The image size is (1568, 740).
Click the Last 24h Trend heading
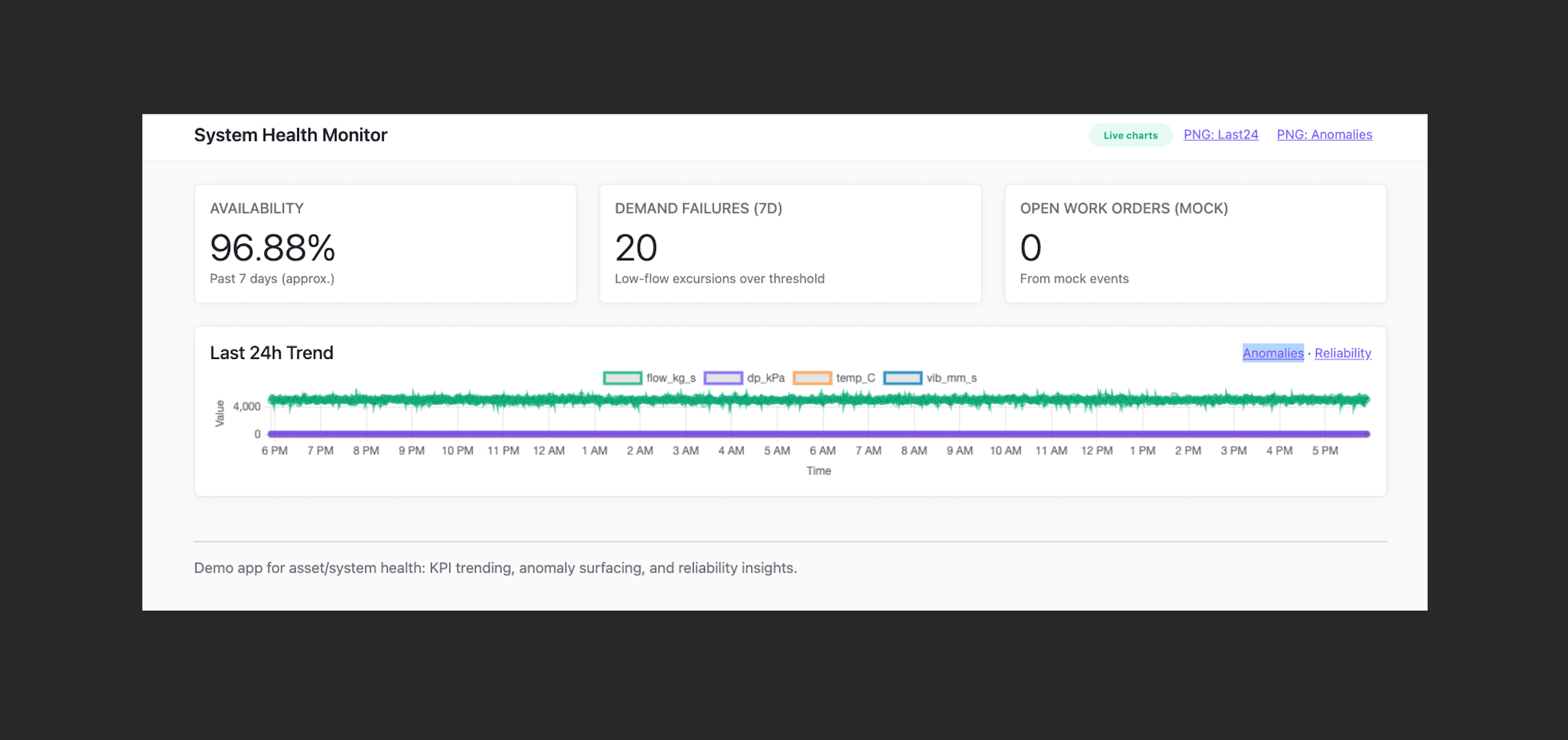[271, 353]
